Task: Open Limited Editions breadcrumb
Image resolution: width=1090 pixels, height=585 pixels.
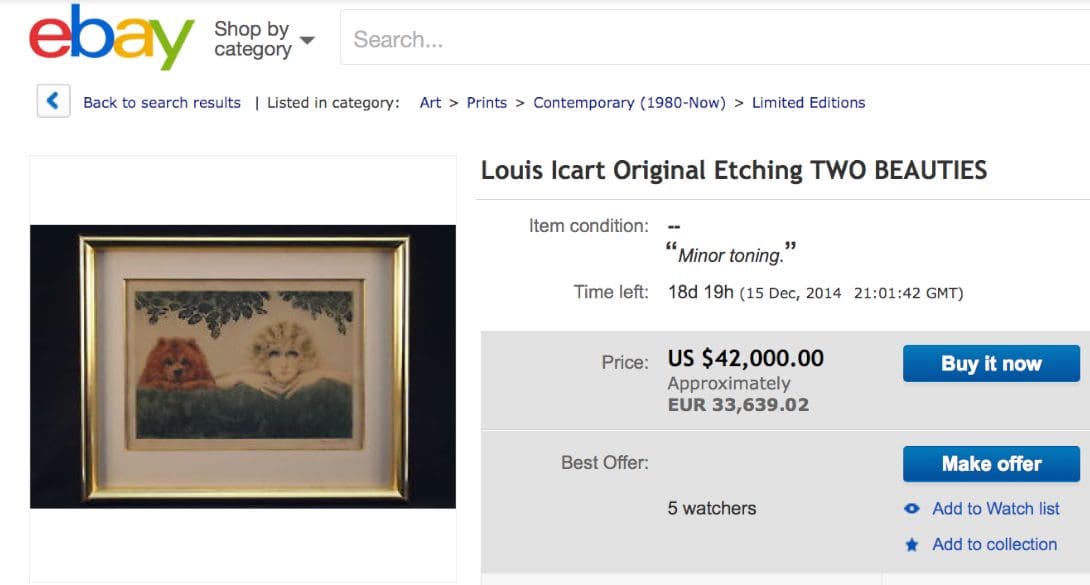Action: click(x=808, y=102)
